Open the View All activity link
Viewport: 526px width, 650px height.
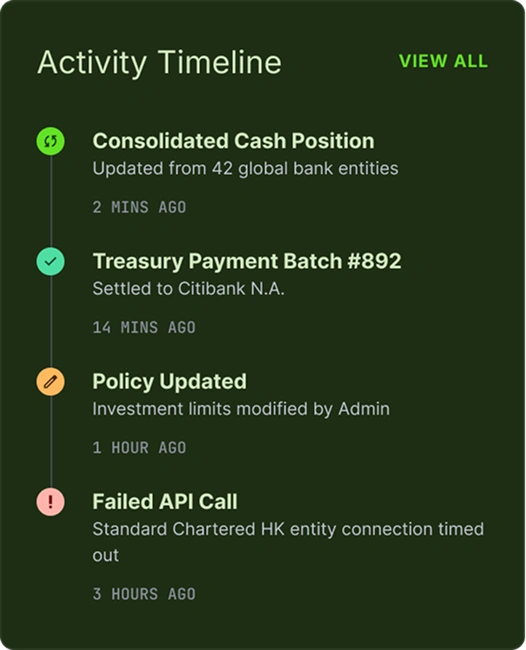[x=443, y=61]
